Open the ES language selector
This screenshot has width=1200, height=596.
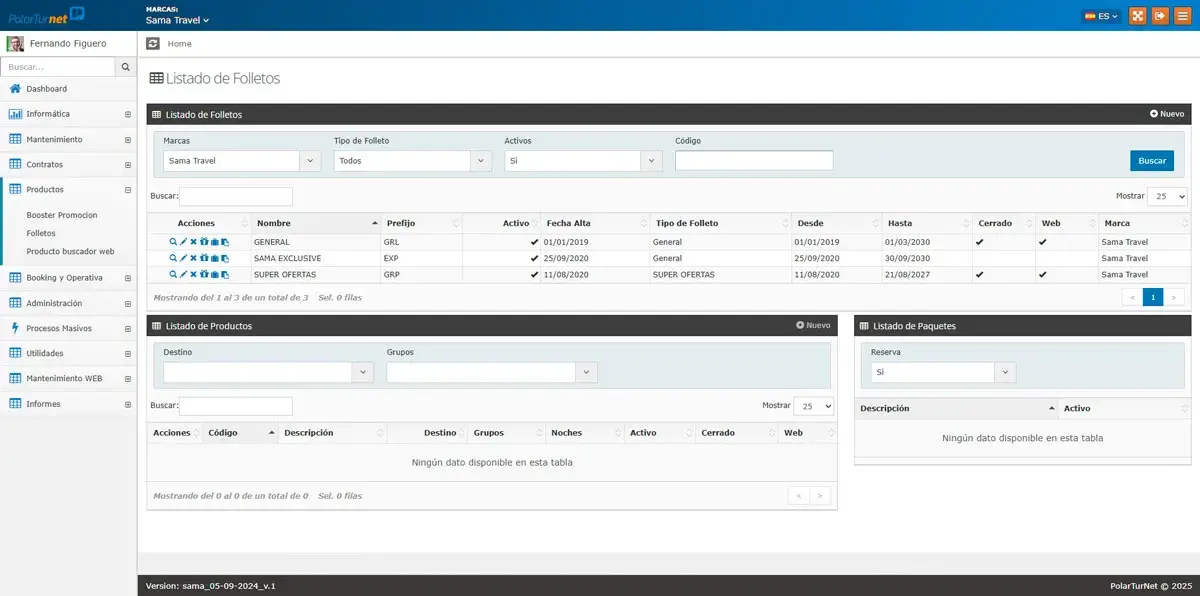(x=1102, y=16)
